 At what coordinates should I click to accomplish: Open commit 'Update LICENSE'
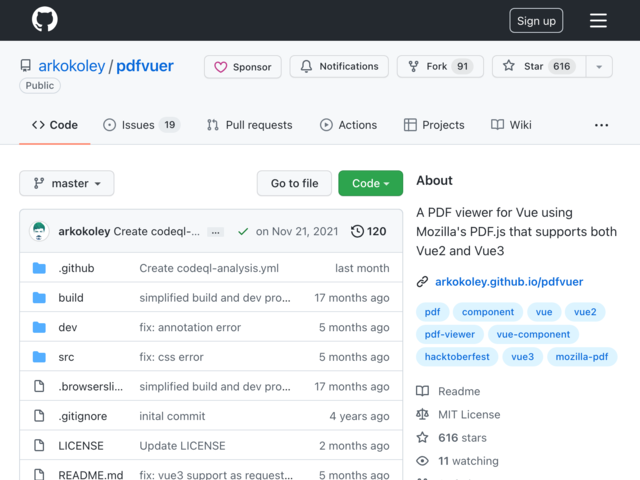tap(182, 446)
